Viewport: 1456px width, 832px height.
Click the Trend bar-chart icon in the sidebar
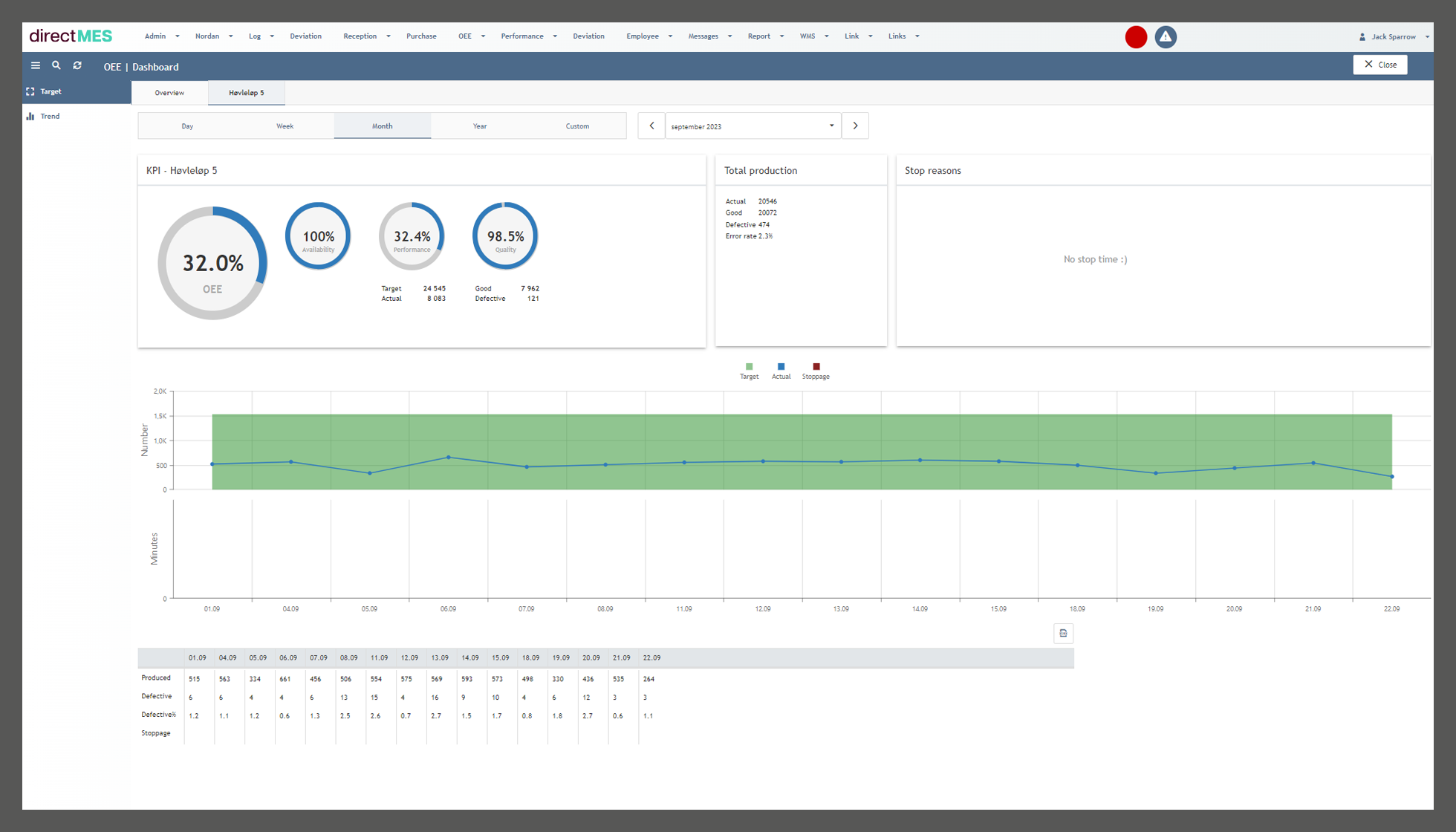coord(31,116)
